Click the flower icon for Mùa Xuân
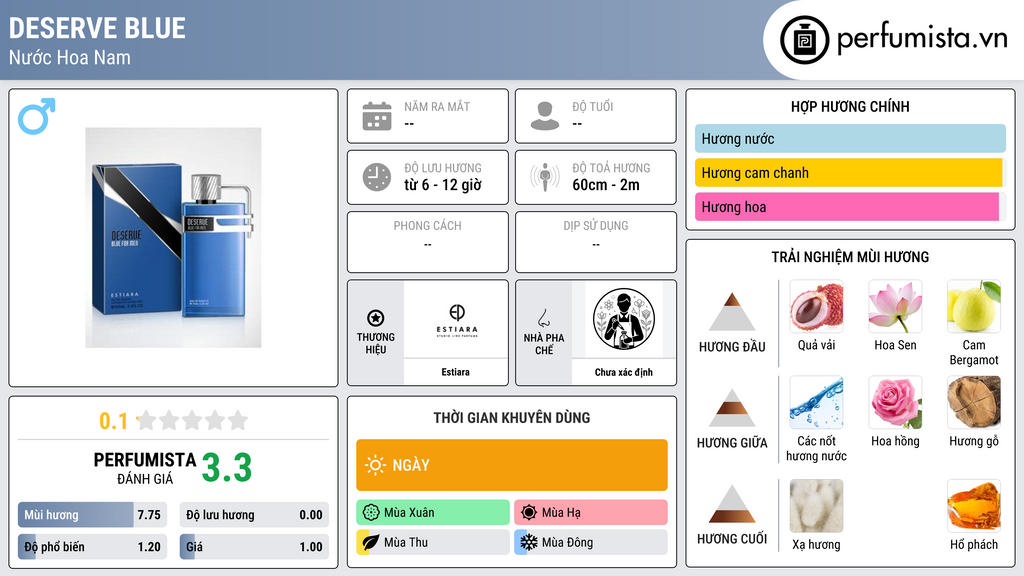Image resolution: width=1024 pixels, height=576 pixels. (371, 513)
